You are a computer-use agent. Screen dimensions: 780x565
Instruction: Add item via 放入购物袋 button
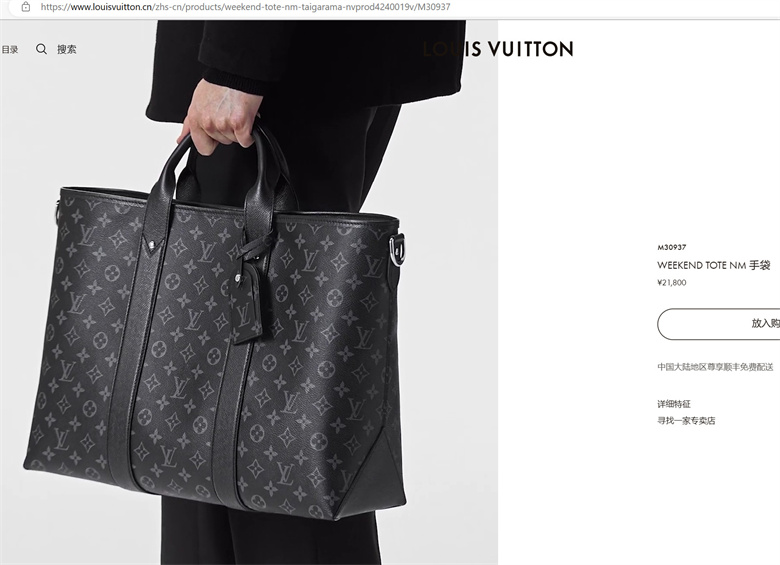(x=718, y=324)
